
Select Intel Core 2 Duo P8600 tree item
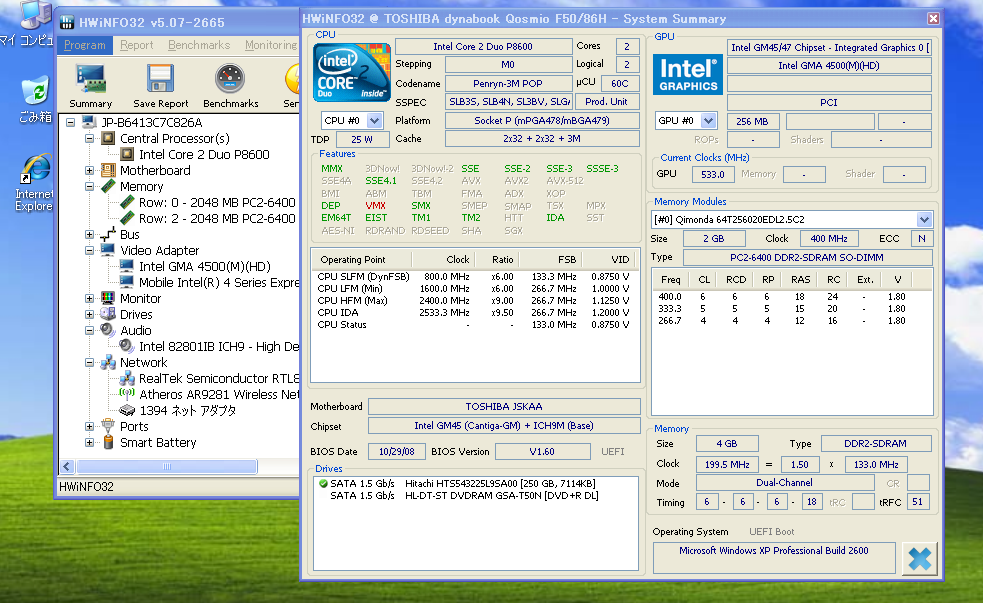pyautogui.click(x=204, y=154)
